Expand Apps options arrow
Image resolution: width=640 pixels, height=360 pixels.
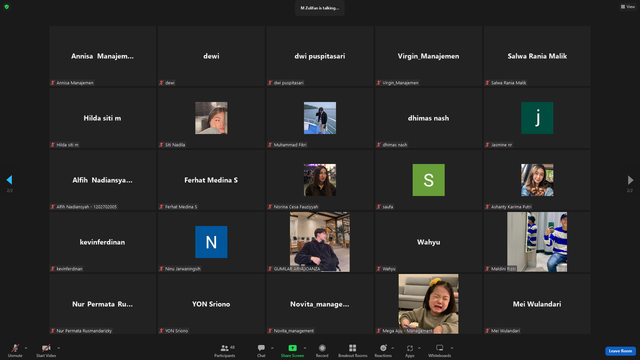coord(419,348)
